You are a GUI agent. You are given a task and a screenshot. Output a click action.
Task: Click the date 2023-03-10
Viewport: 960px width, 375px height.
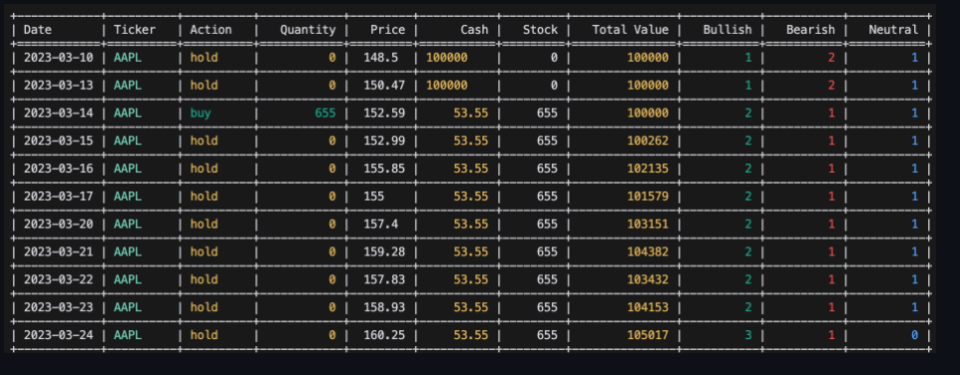(x=59, y=58)
